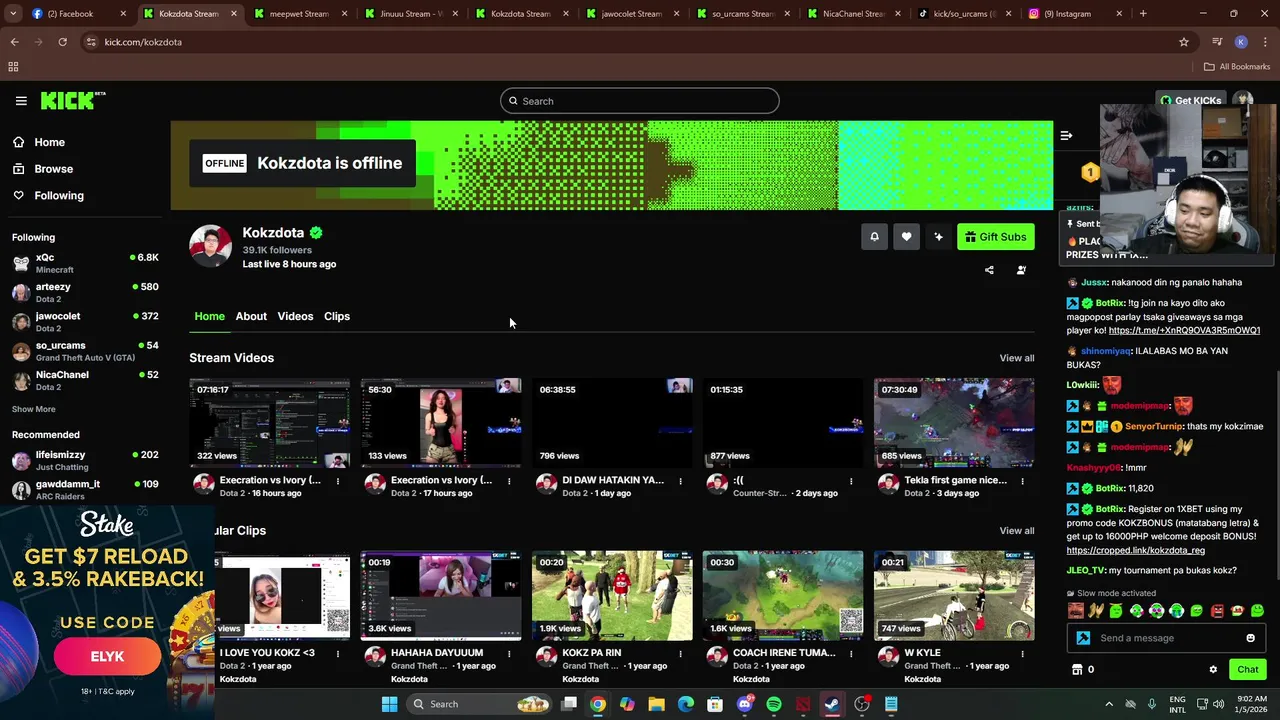Show hidden system tray icons
1280x720 pixels.
click(1108, 704)
